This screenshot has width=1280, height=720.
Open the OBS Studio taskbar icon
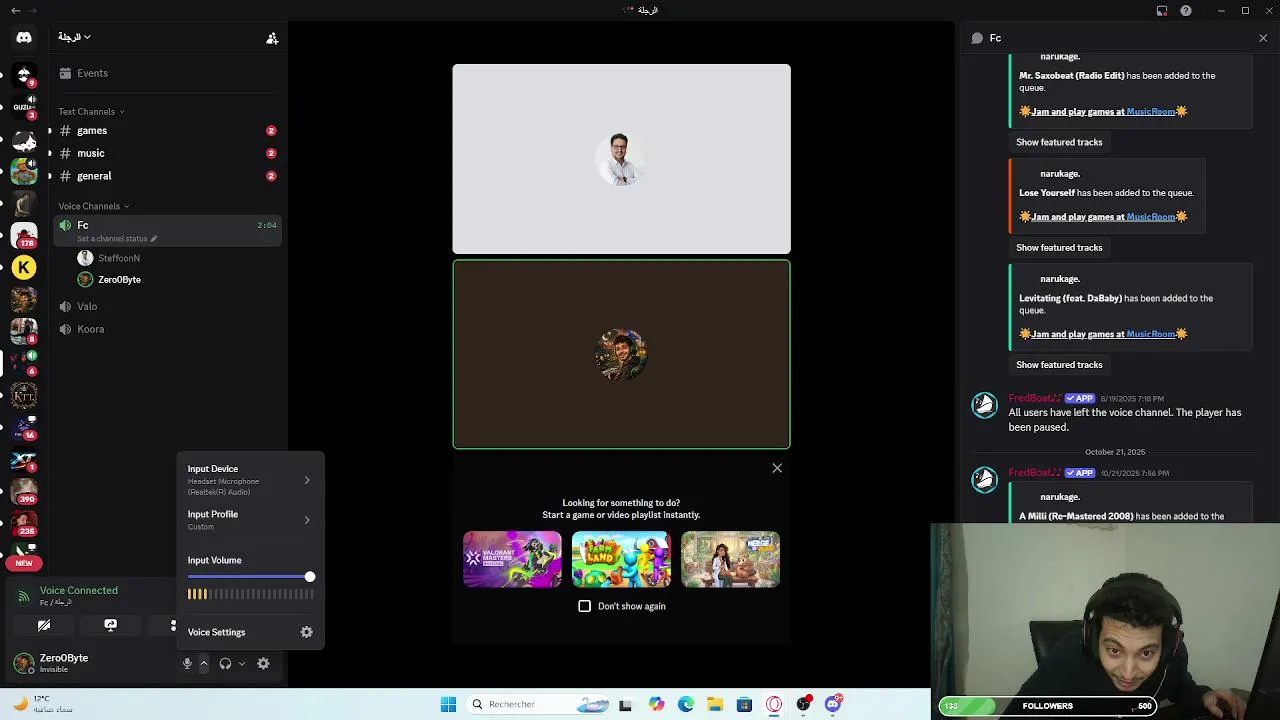804,704
